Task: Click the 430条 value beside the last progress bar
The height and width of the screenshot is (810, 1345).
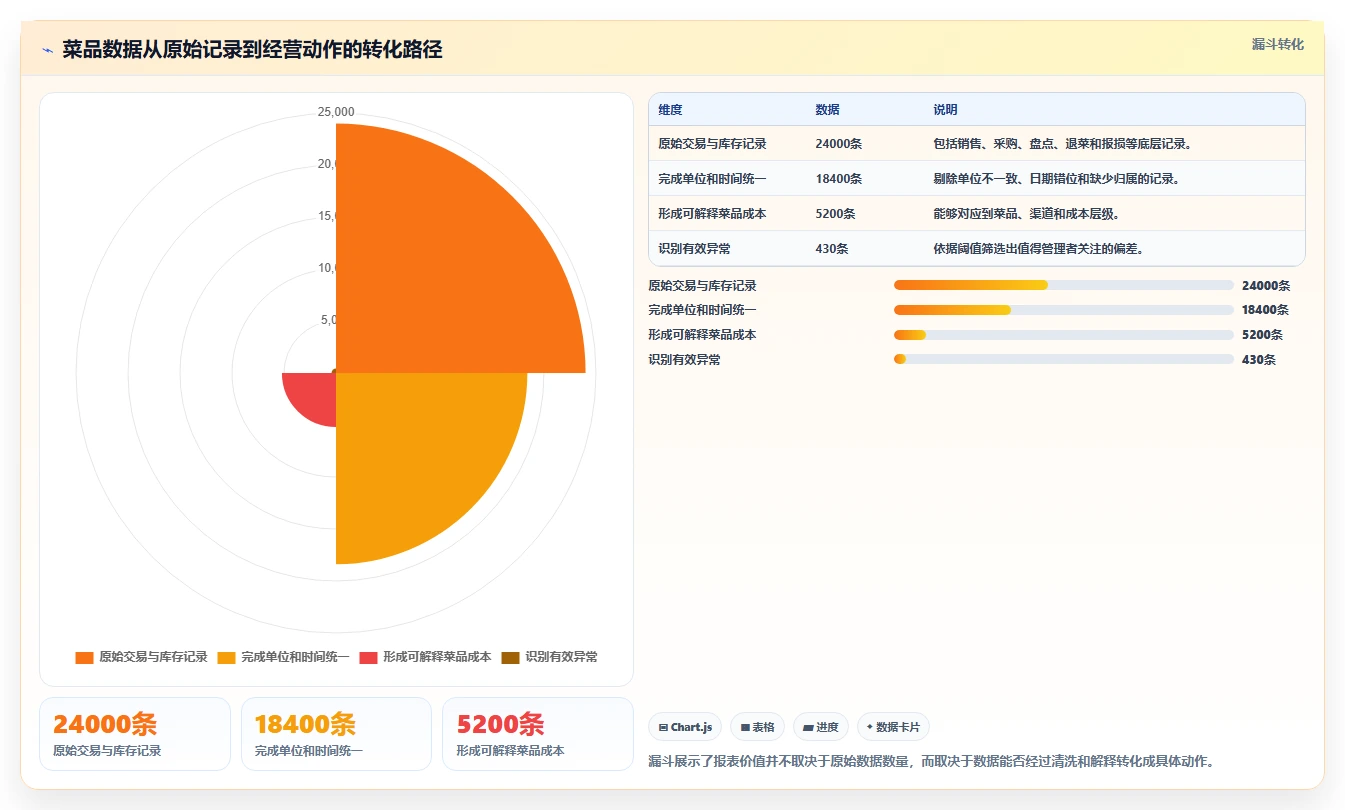Action: pyautogui.click(x=1259, y=359)
